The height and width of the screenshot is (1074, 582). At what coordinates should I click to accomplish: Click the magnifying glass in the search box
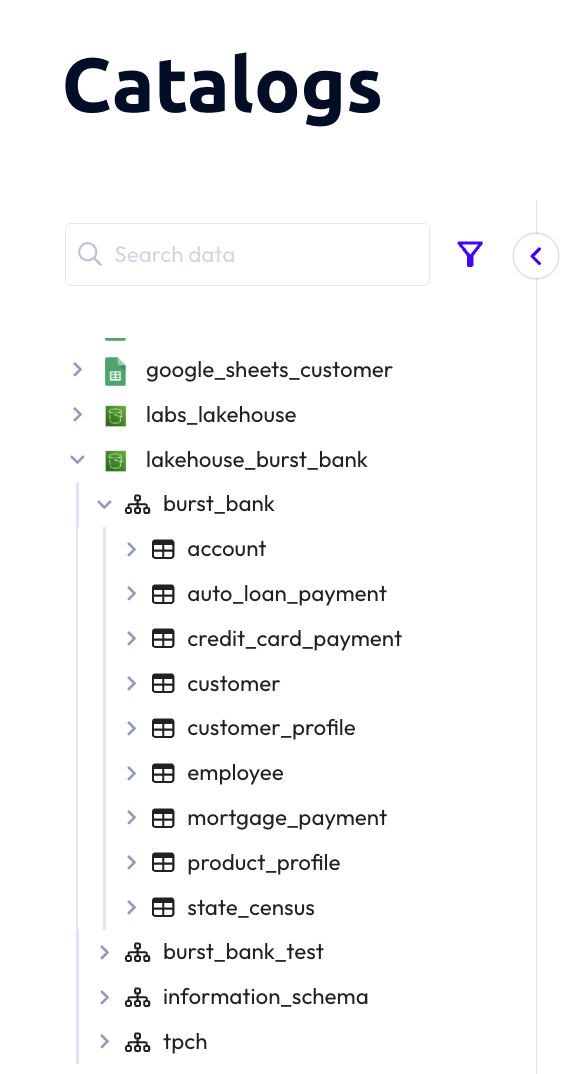tap(89, 254)
